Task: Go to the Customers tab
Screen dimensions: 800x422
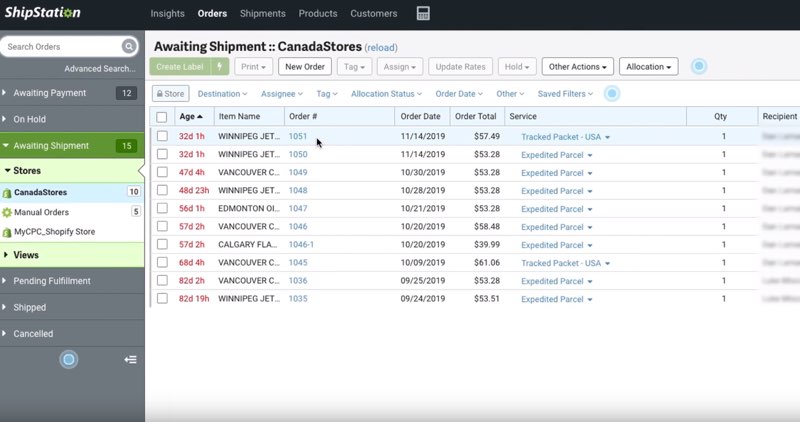Action: 373,14
